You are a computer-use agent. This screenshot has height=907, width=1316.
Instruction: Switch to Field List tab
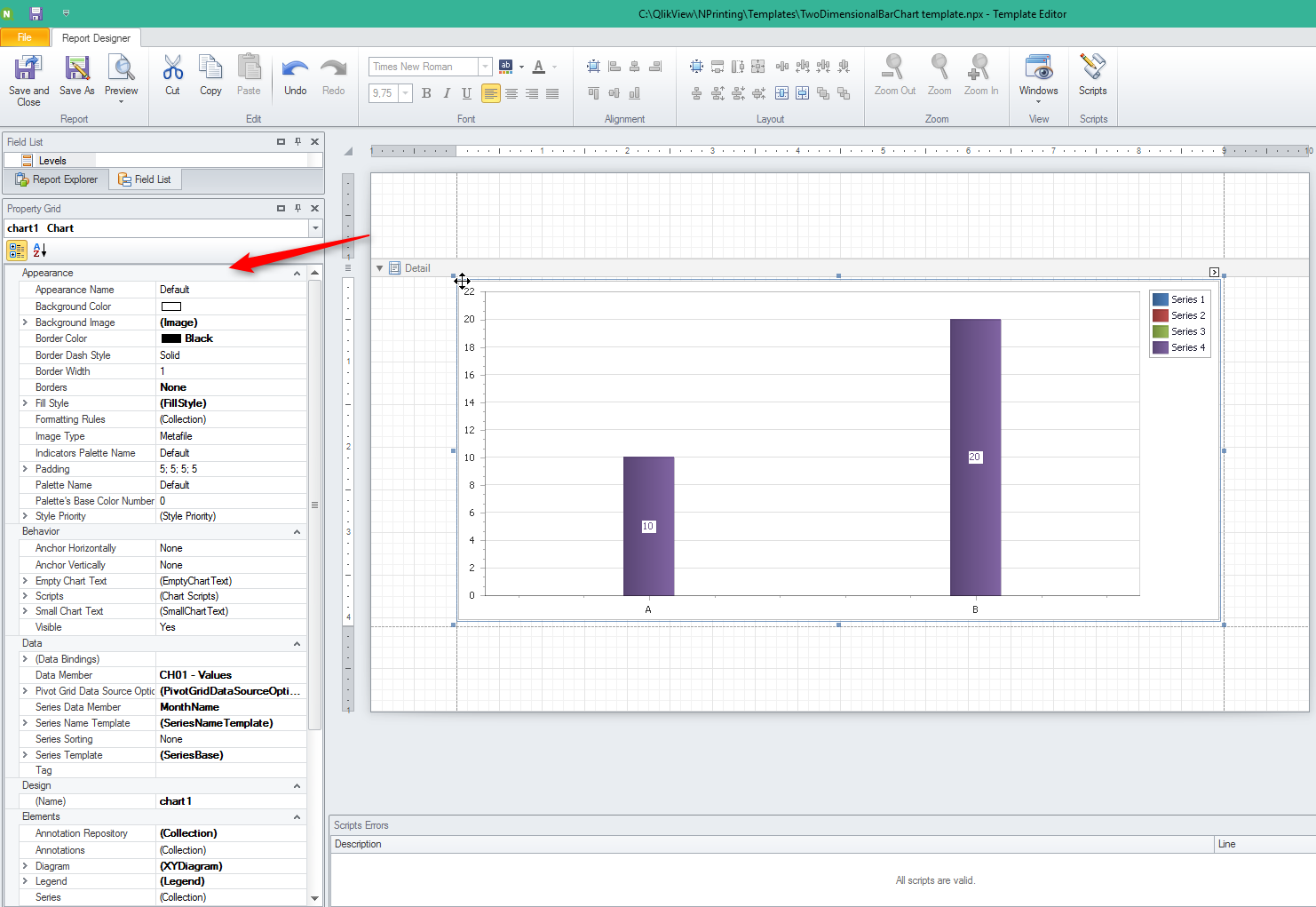coord(145,179)
